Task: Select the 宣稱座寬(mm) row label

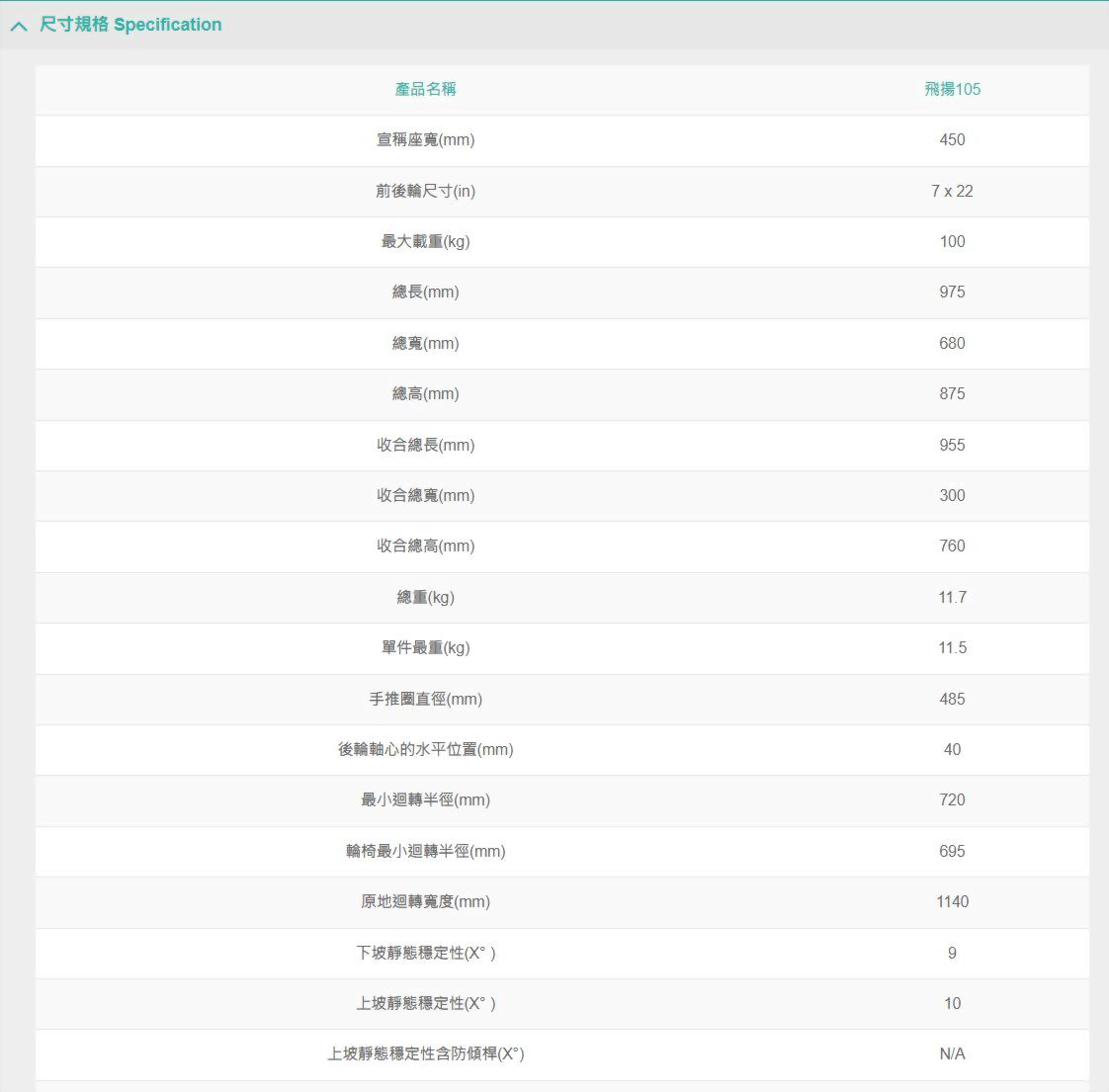Action: (x=425, y=140)
